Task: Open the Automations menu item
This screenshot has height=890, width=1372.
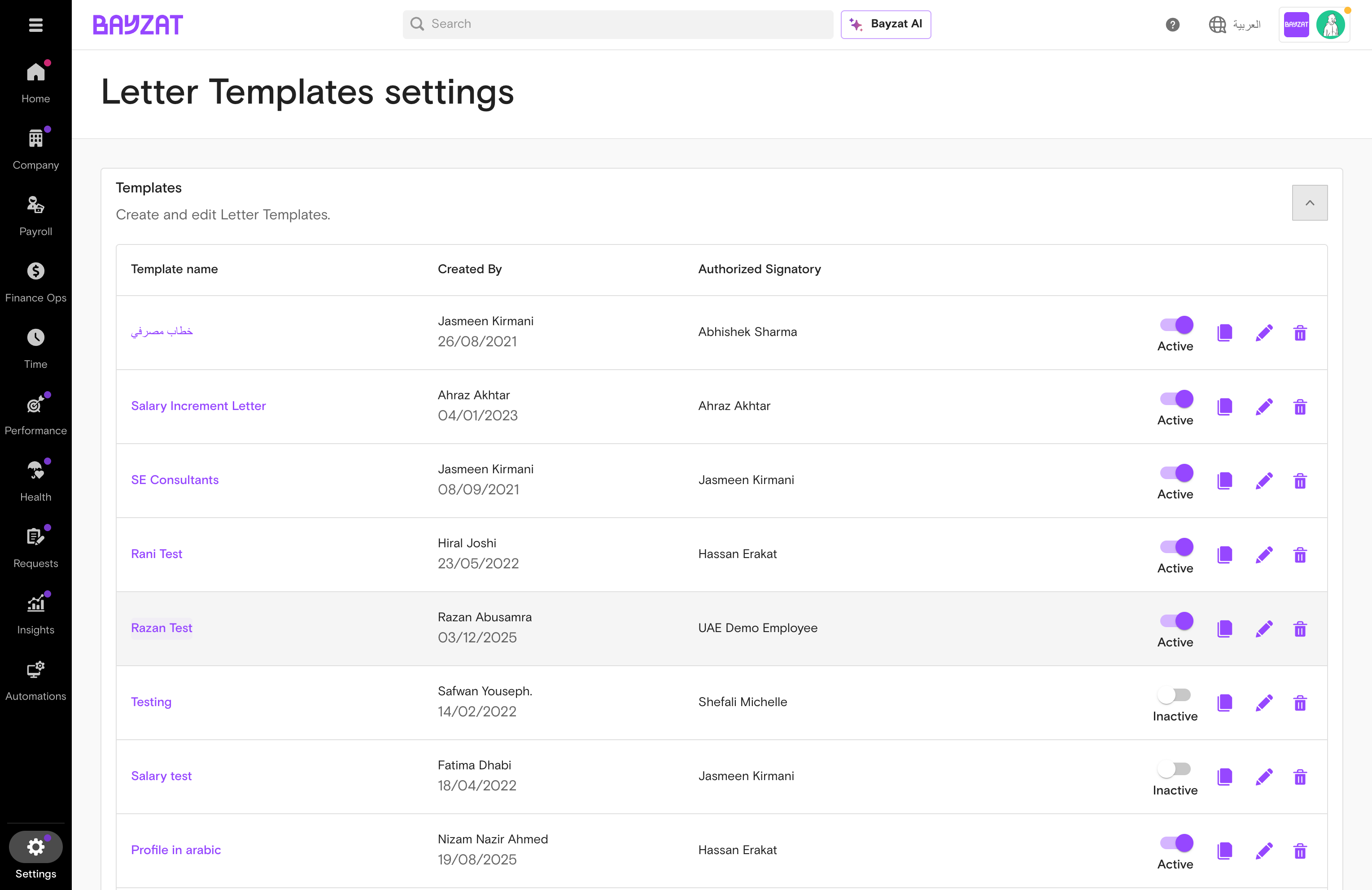Action: [36, 681]
